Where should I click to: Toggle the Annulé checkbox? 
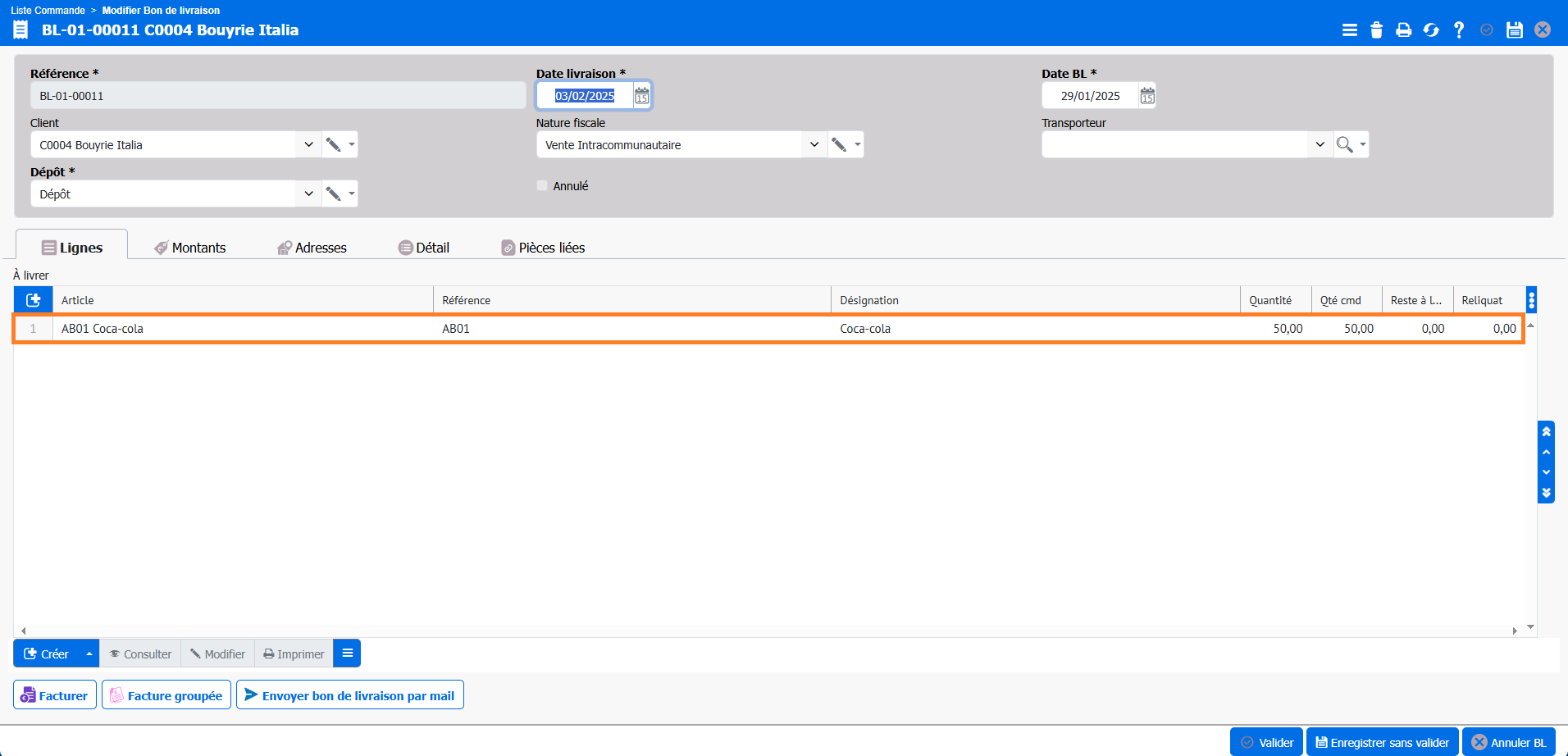pos(542,186)
